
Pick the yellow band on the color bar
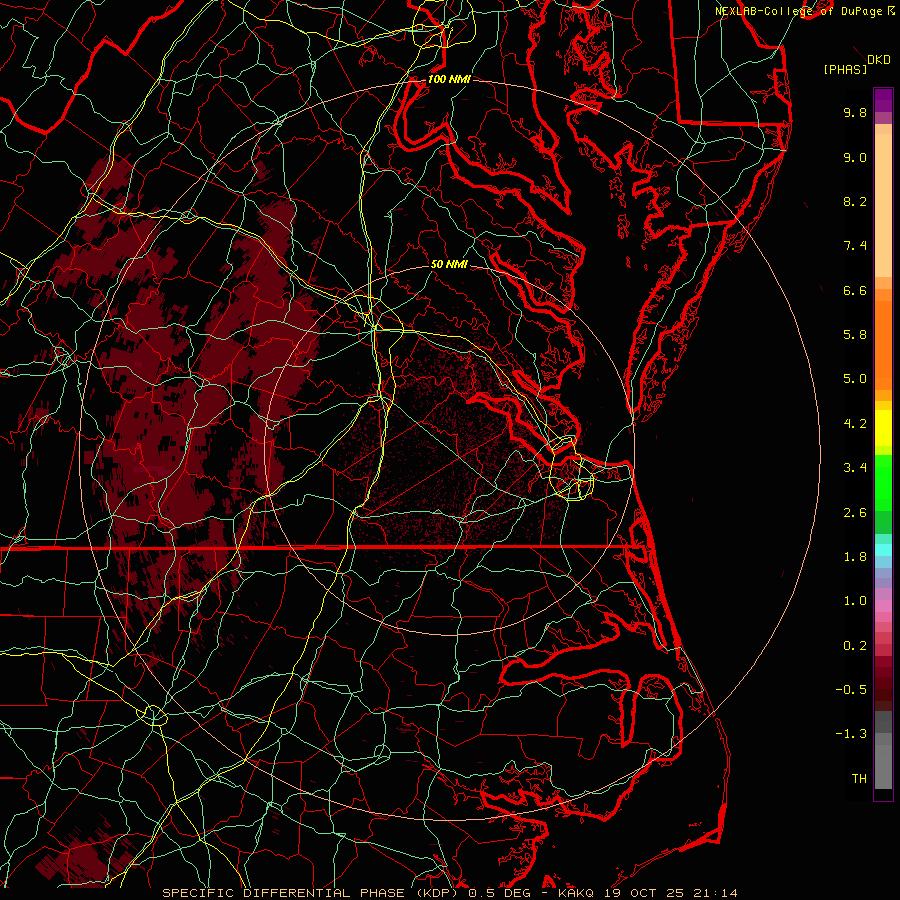pyautogui.click(x=883, y=428)
